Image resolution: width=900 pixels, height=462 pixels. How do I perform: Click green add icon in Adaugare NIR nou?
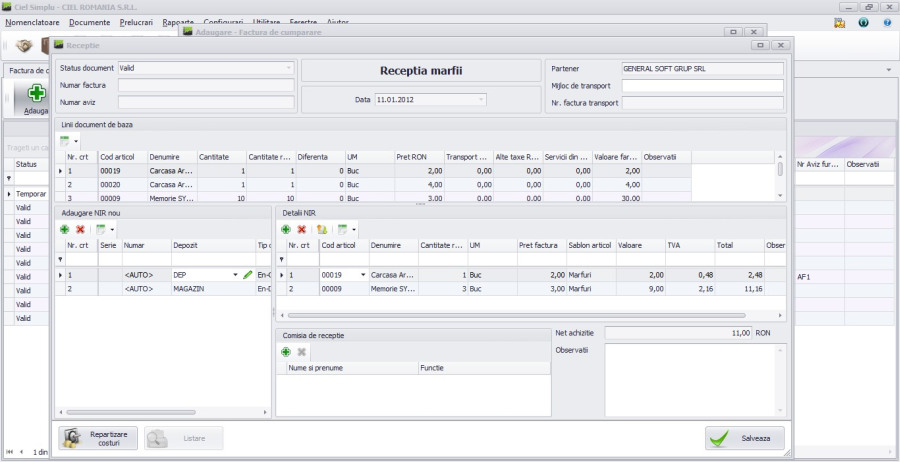click(x=65, y=229)
